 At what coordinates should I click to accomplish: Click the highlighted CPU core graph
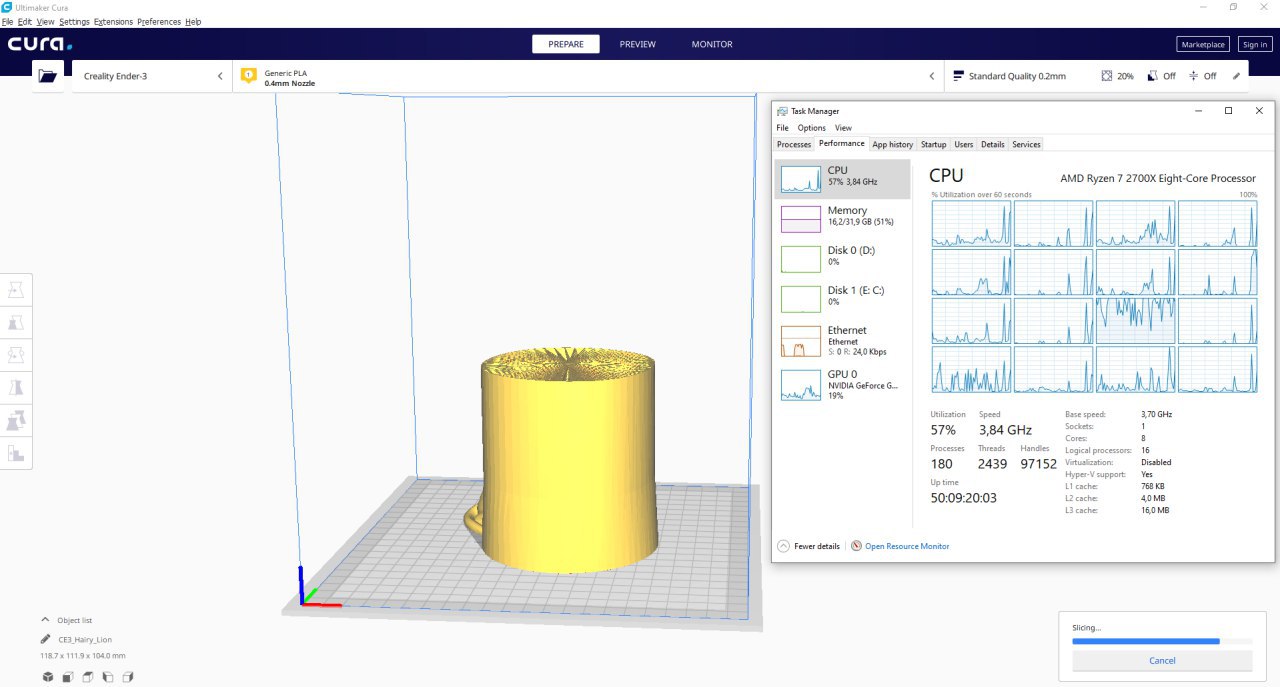coord(1135,320)
